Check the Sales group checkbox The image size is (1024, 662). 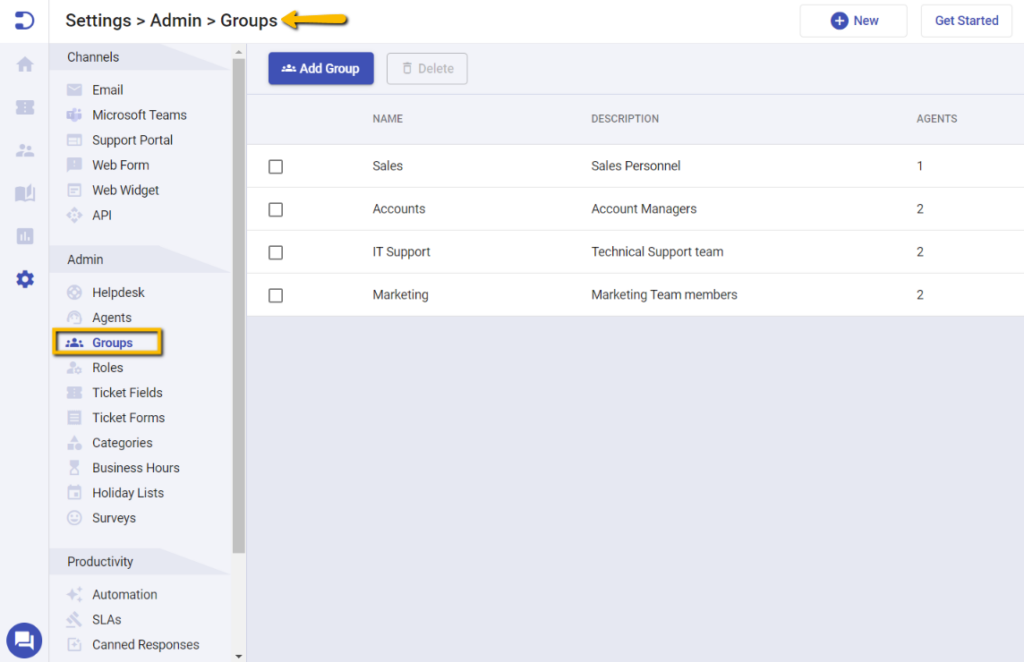pos(276,166)
